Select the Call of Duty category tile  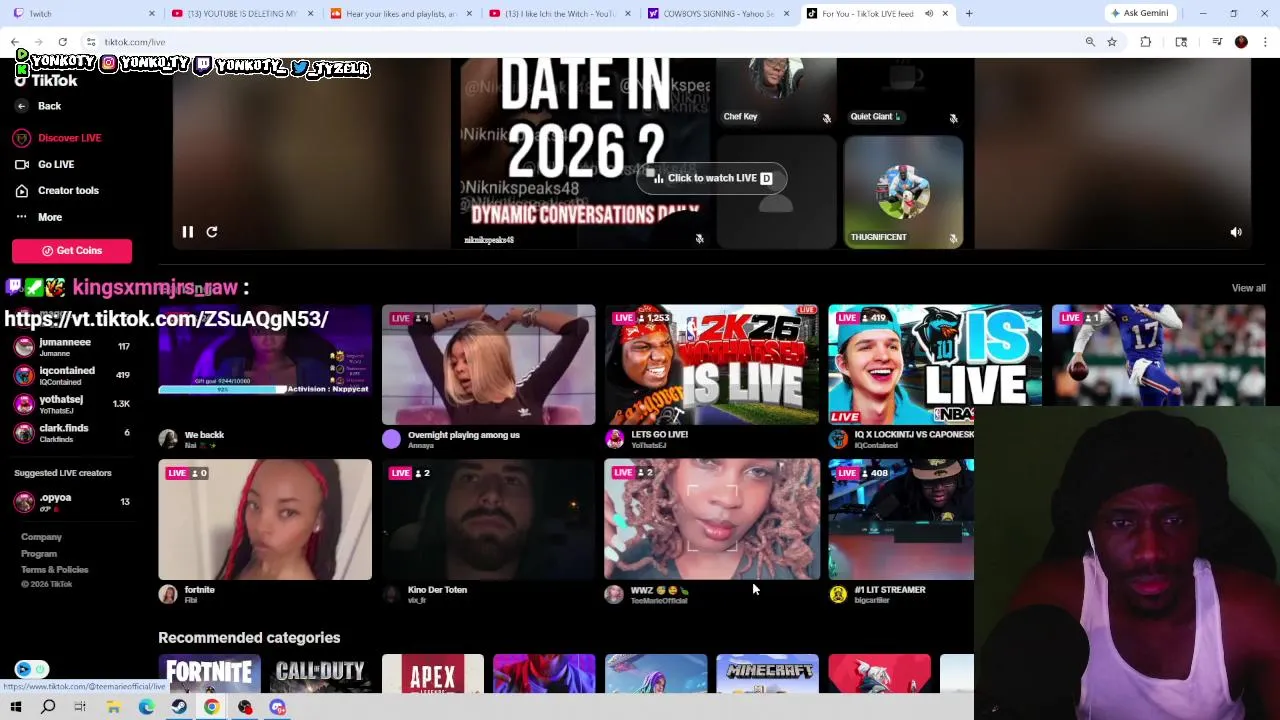(x=320, y=673)
